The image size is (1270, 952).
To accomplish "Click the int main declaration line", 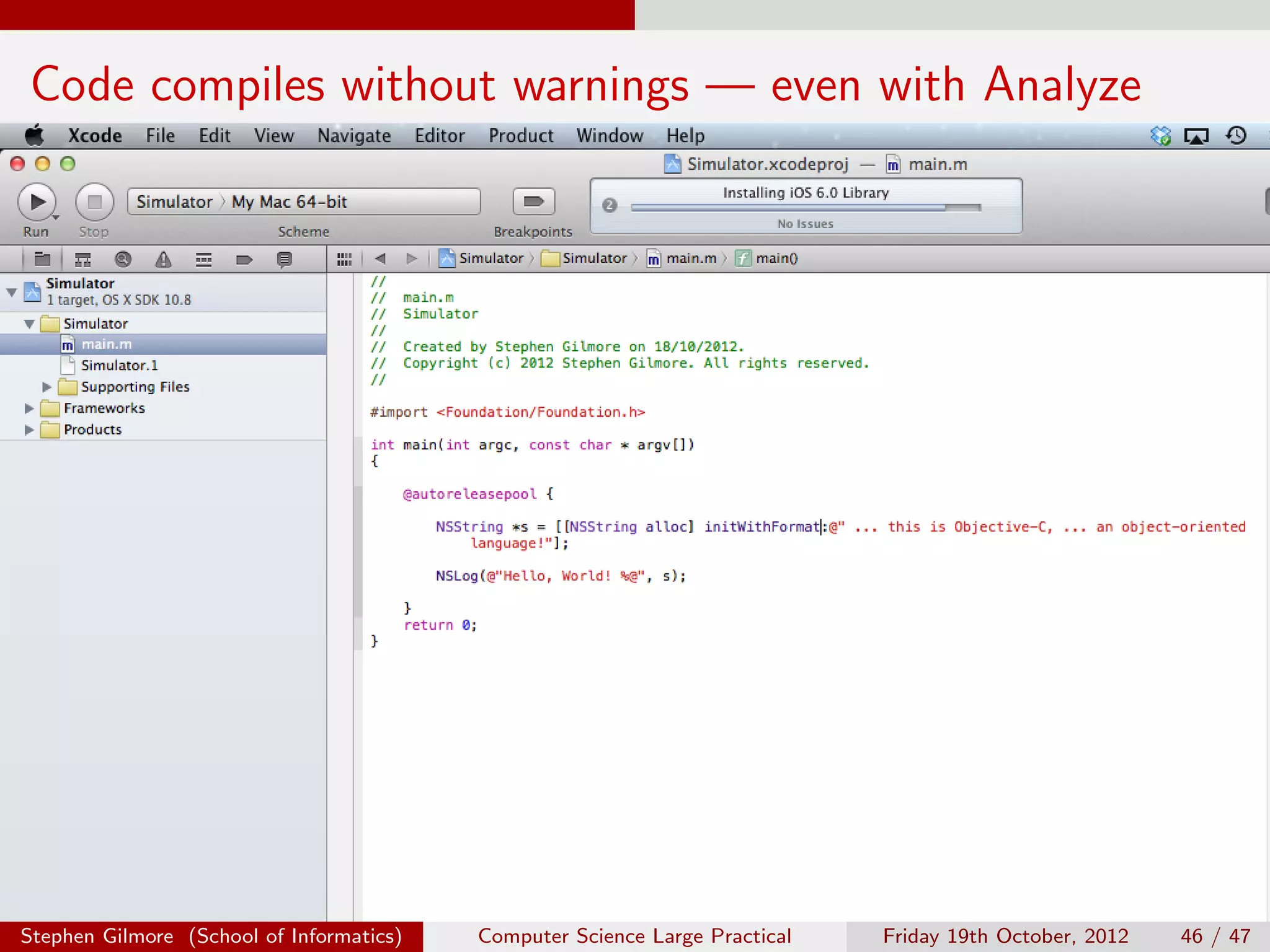I will click(533, 445).
